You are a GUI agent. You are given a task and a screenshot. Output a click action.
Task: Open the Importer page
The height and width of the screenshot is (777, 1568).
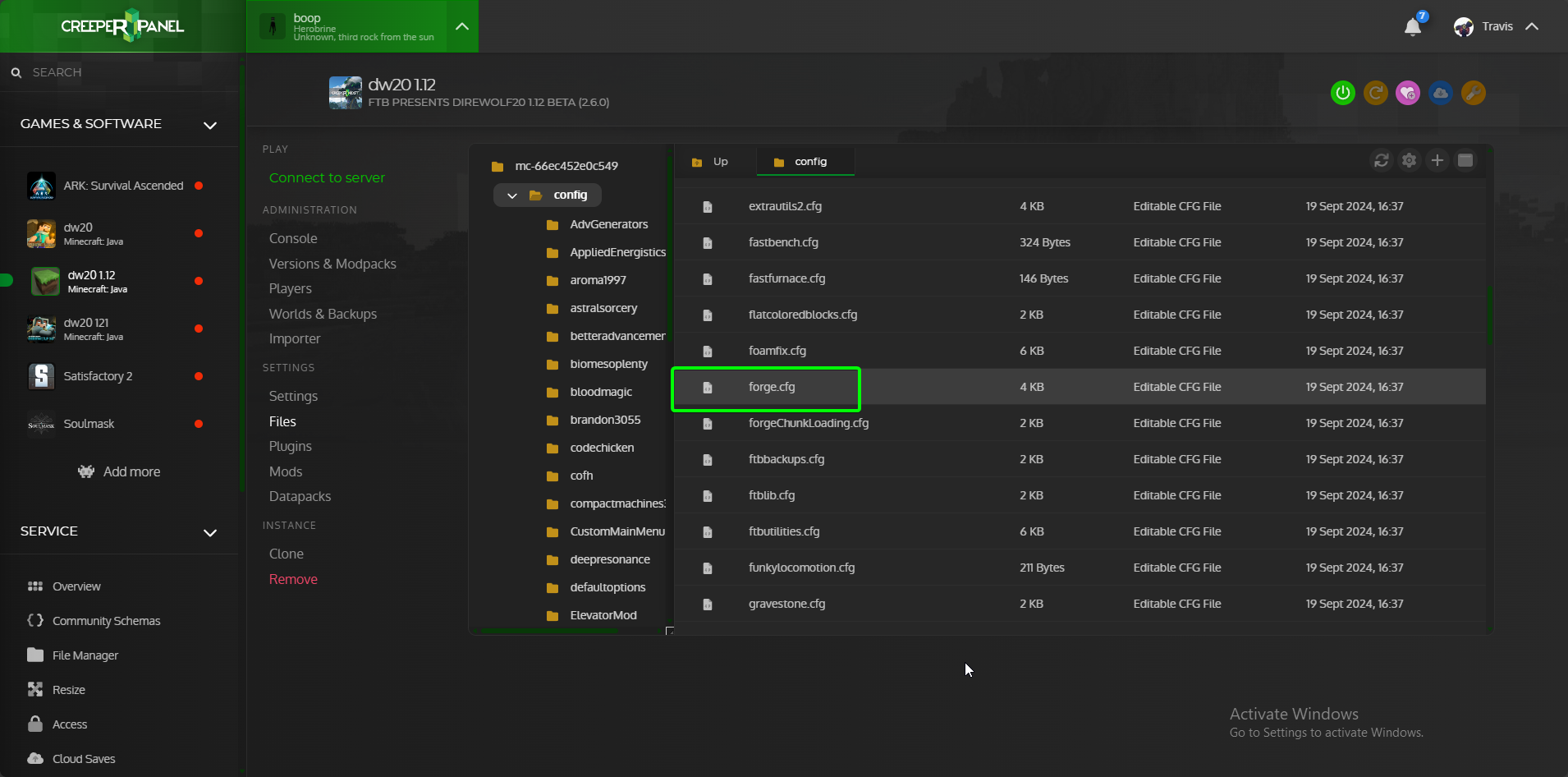295,338
